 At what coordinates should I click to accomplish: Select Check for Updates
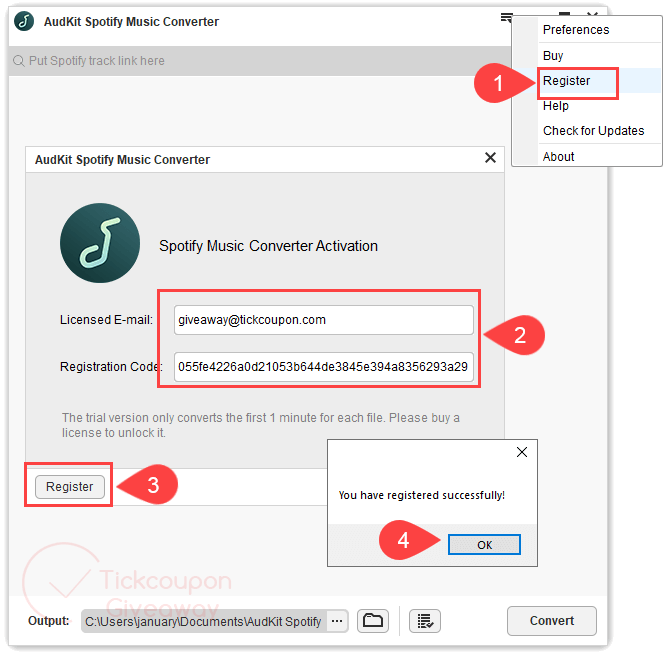[593, 131]
